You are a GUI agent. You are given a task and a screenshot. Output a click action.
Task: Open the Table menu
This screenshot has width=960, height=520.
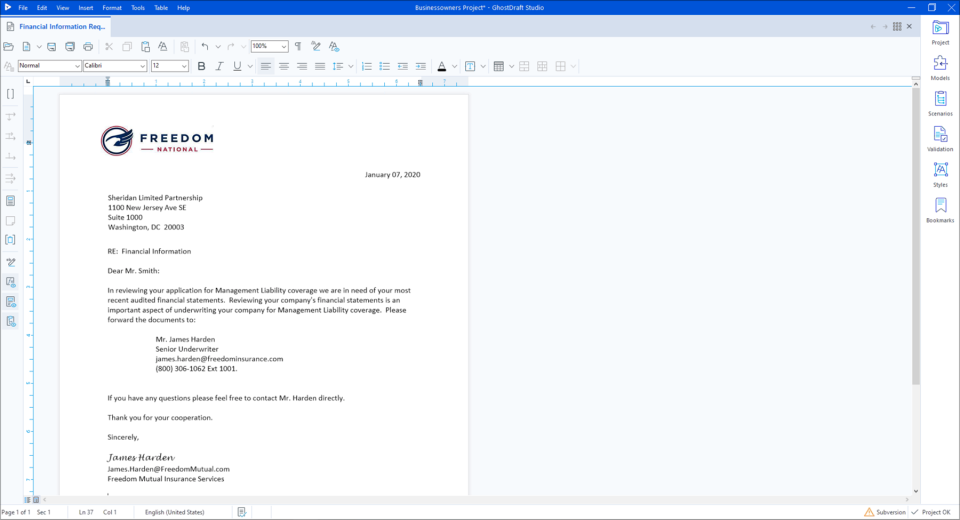pos(161,8)
